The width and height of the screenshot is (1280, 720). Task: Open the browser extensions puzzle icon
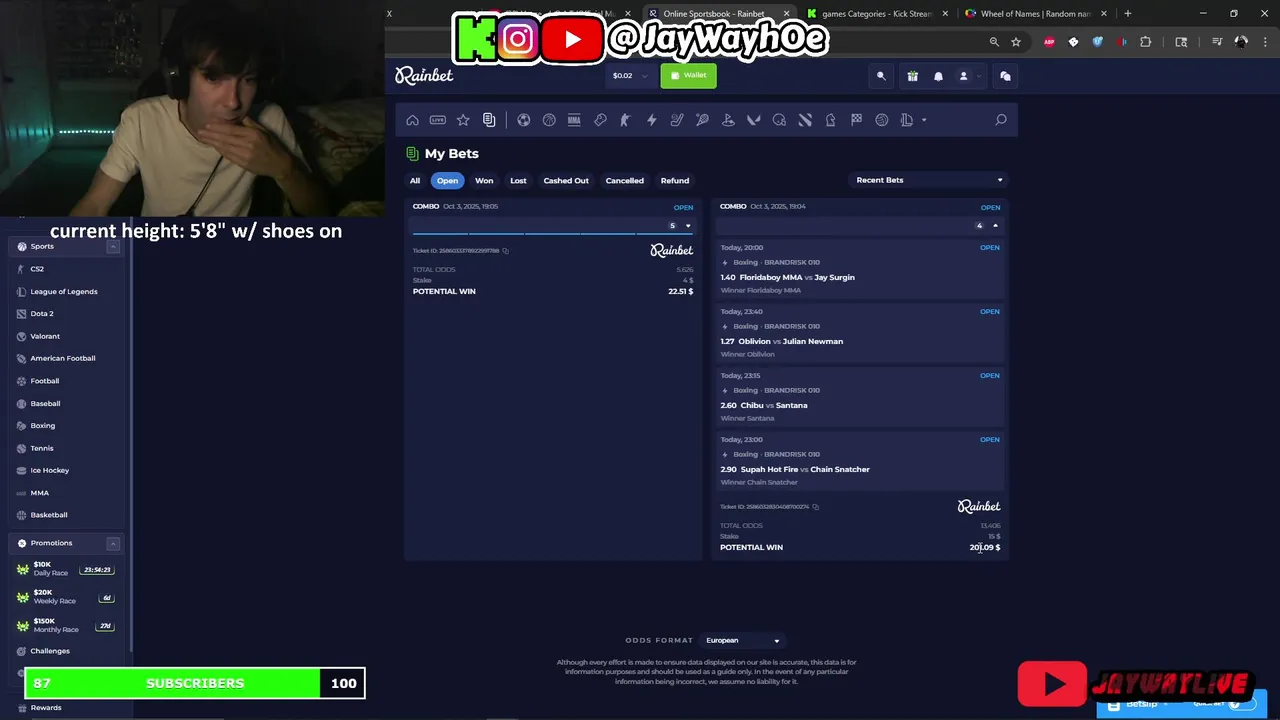coord(1146,42)
